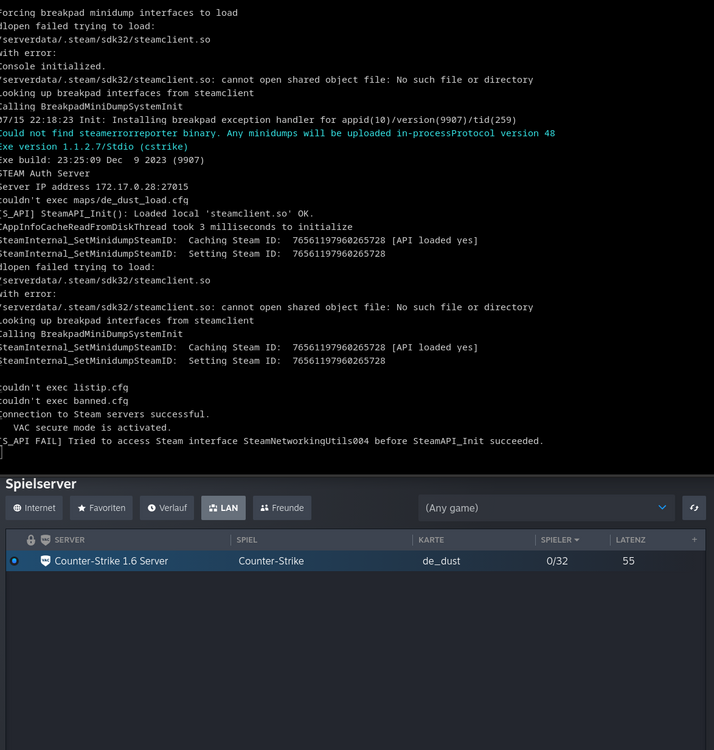Click the 'SteamAPI_Init(): Loaded local' line

pos(157,213)
